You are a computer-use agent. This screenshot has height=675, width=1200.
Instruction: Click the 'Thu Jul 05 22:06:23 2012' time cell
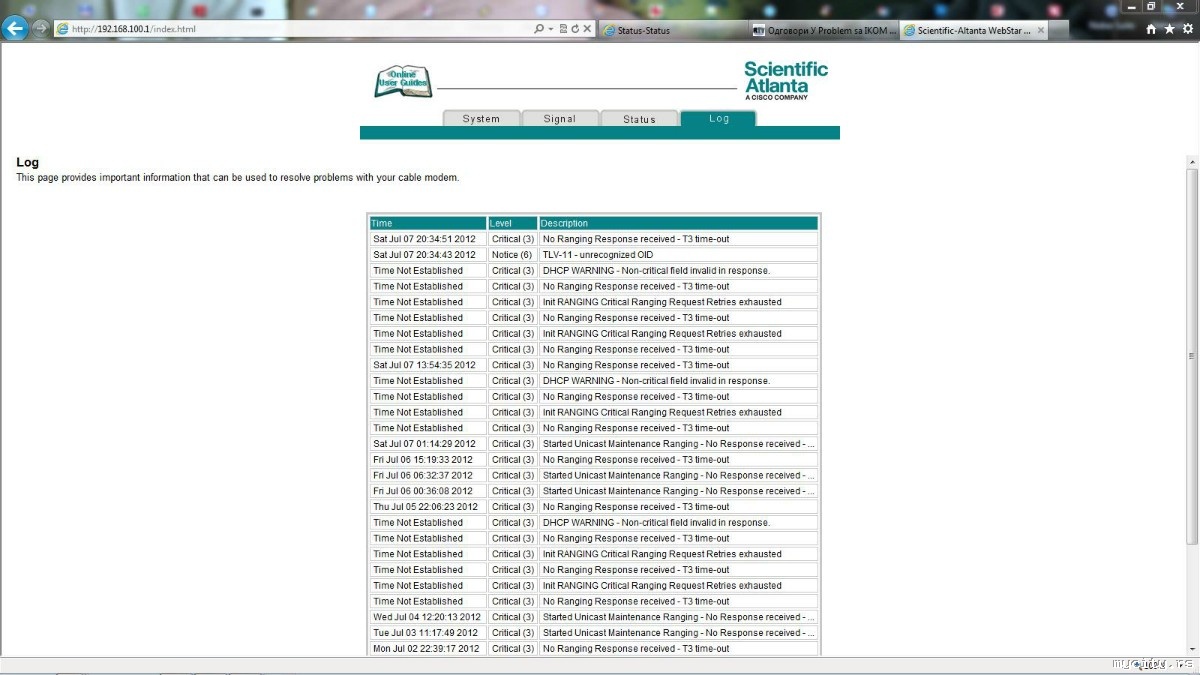coord(428,507)
